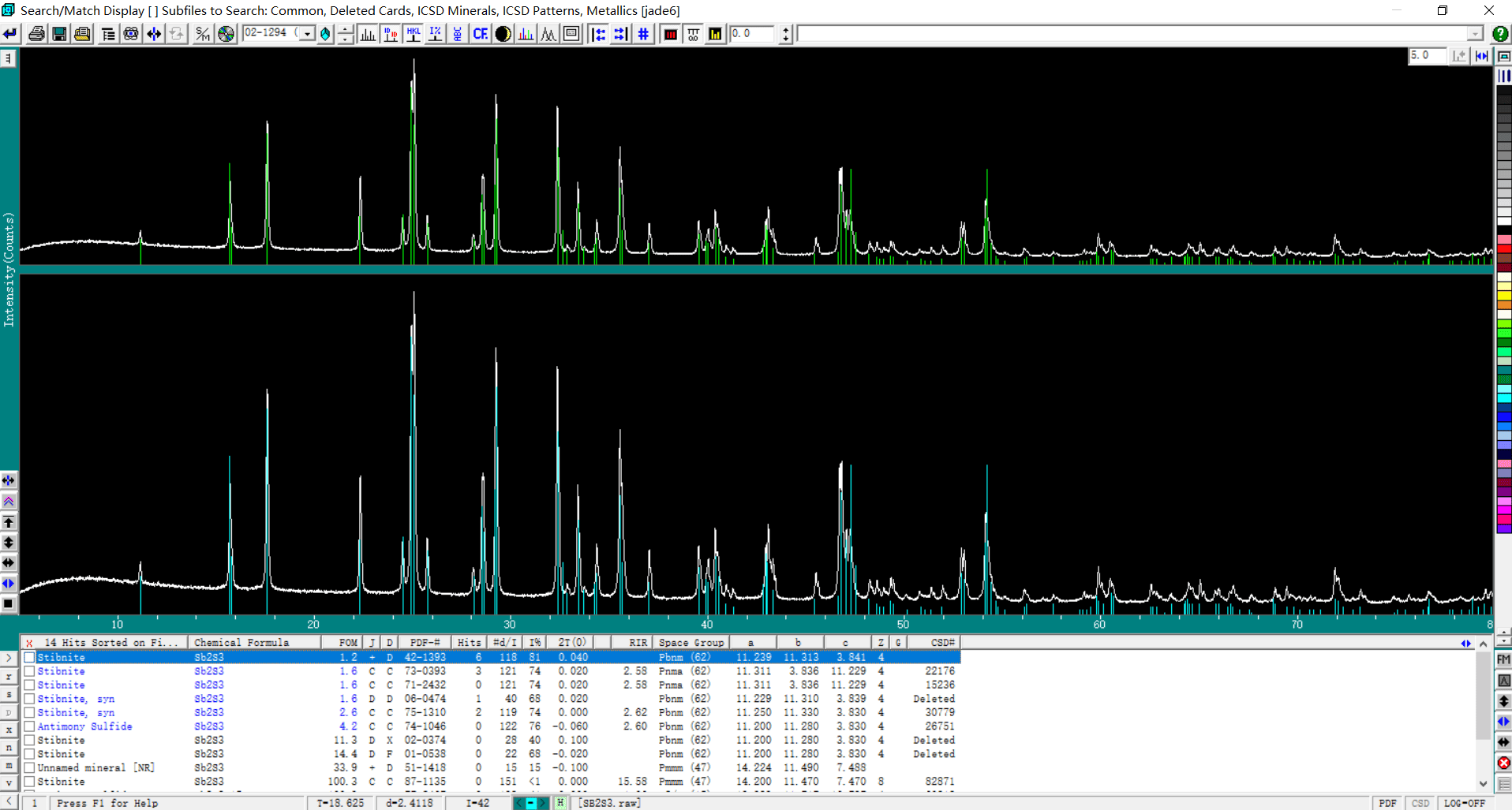Click the return/back arrow toolbar icon

[x=10, y=34]
